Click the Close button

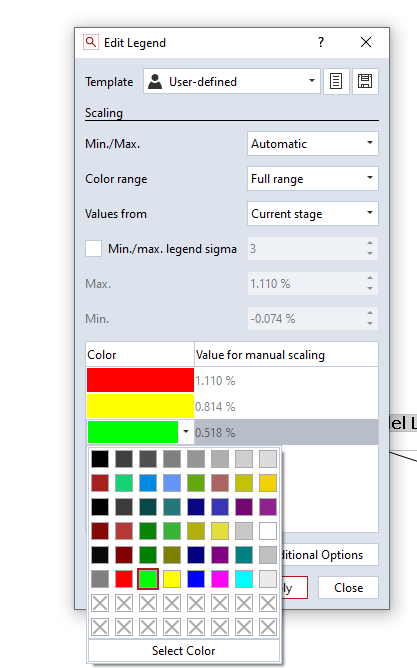[x=348, y=587]
